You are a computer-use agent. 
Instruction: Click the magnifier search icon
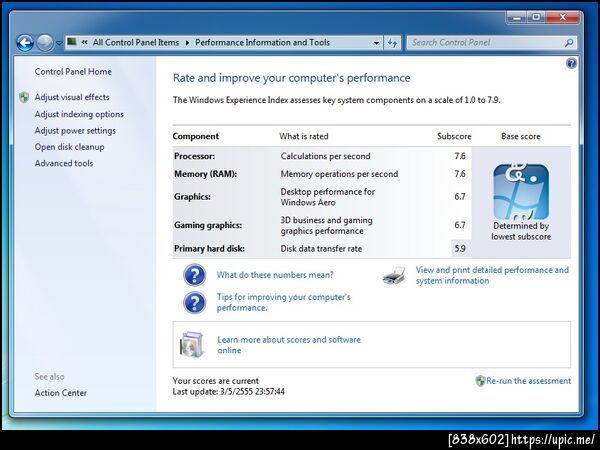point(569,43)
